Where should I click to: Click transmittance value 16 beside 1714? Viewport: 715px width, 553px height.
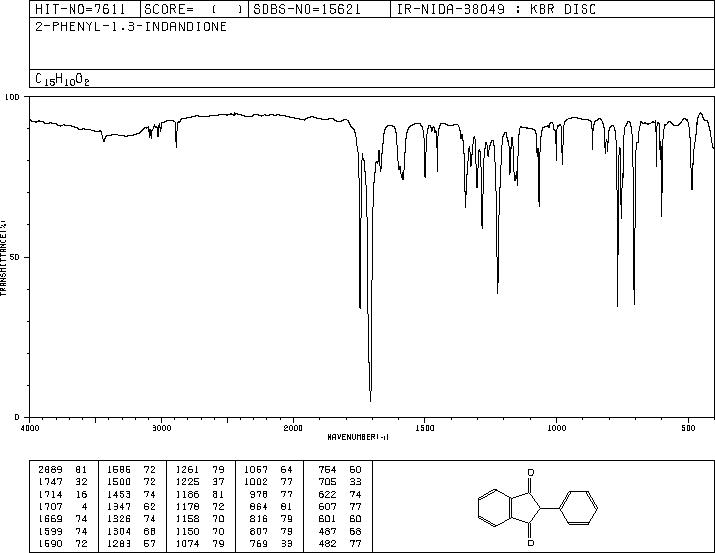81,494
